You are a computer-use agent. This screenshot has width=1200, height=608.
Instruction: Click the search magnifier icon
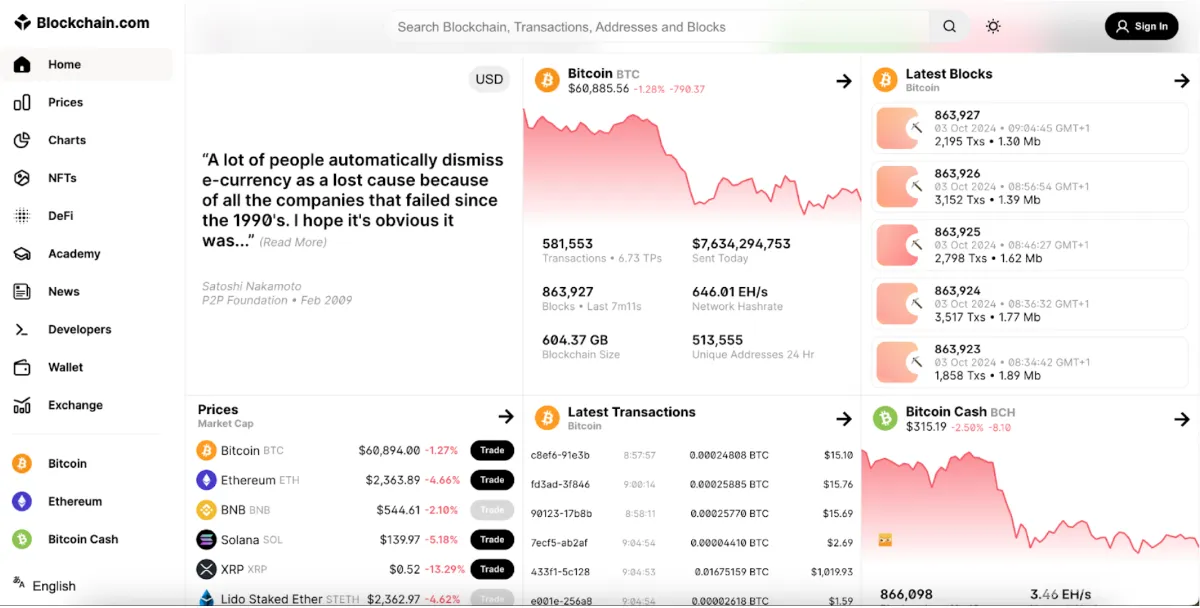pyautogui.click(x=948, y=26)
